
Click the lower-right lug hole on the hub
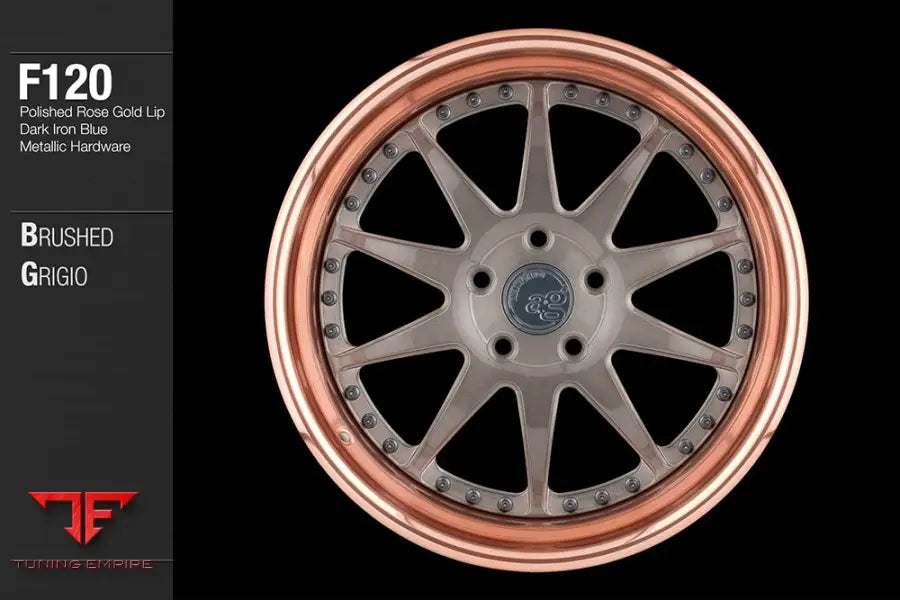tap(572, 345)
